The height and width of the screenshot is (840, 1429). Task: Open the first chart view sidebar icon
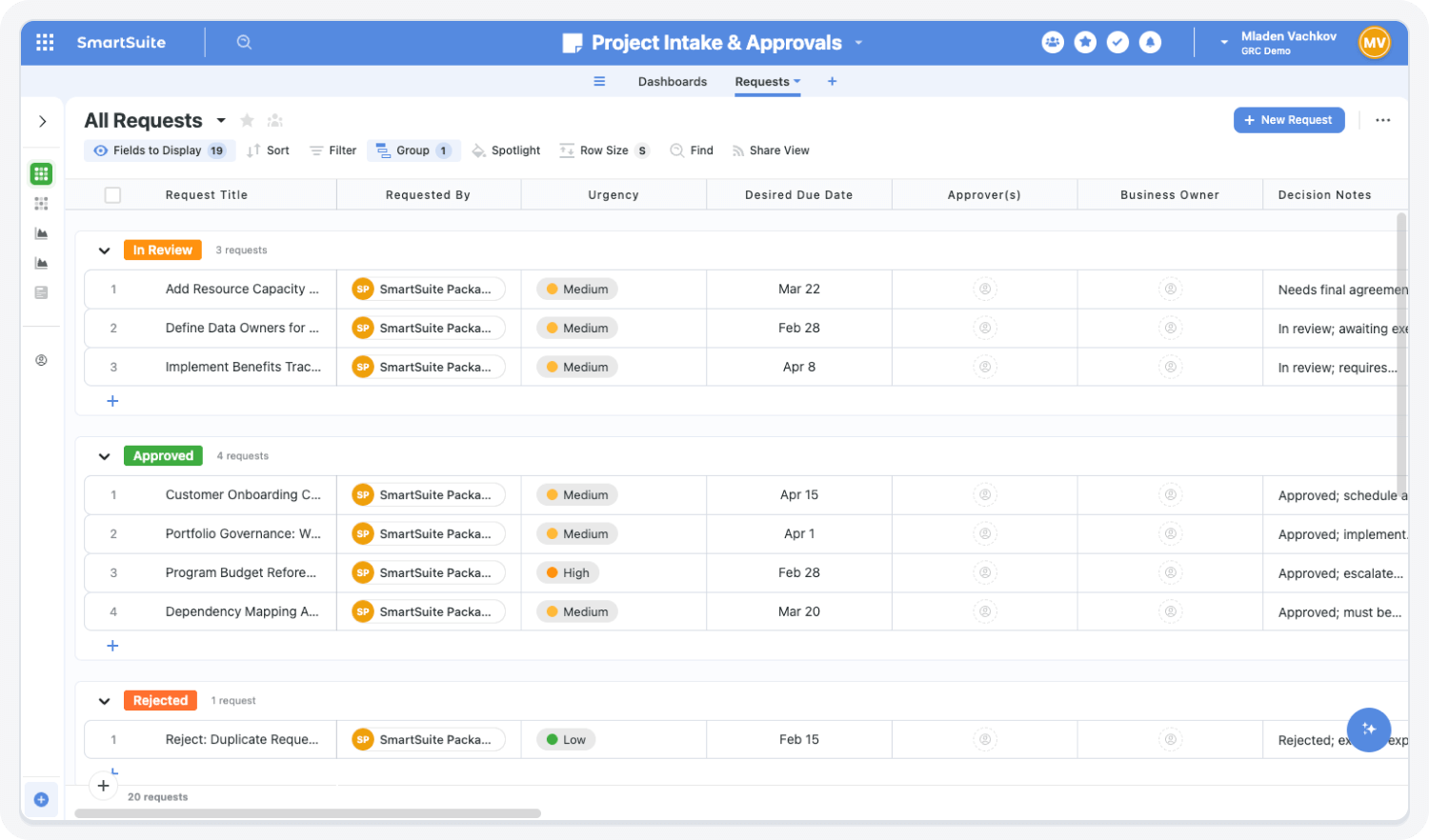pyautogui.click(x=41, y=233)
